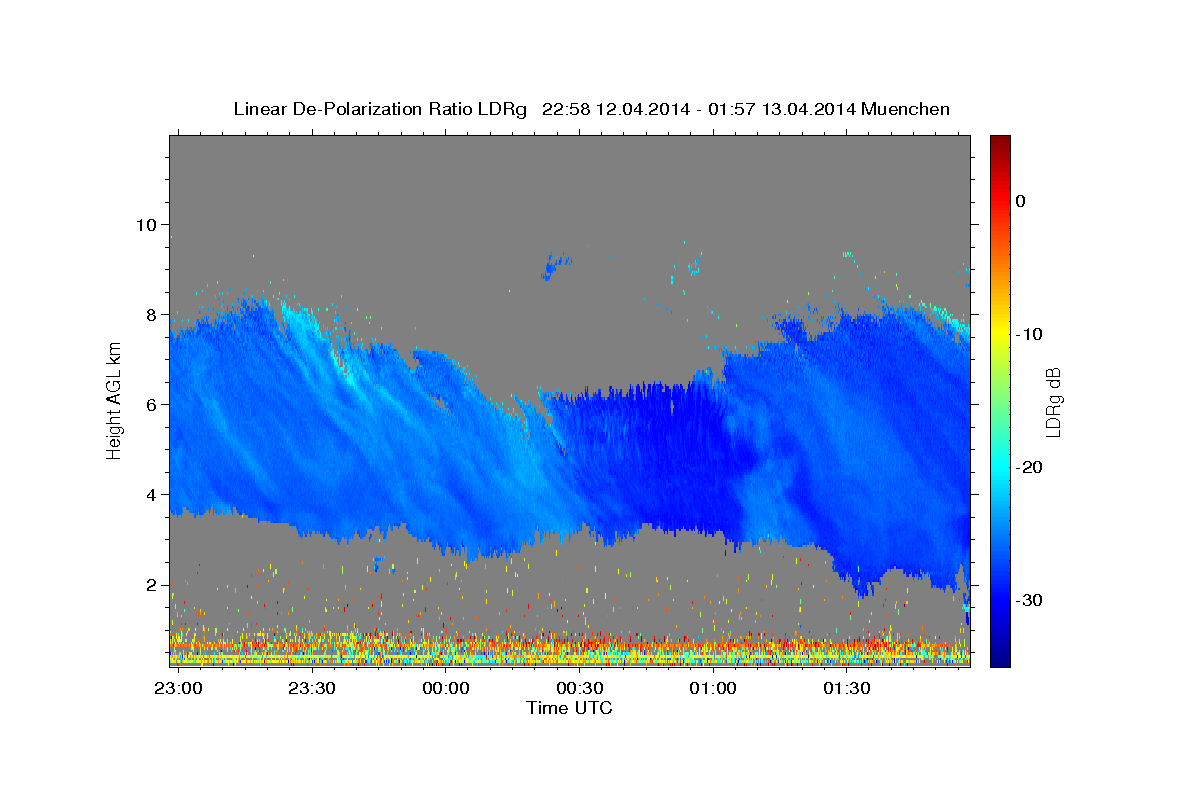
Task: Click the 23:00 time tick label
Action: point(179,688)
